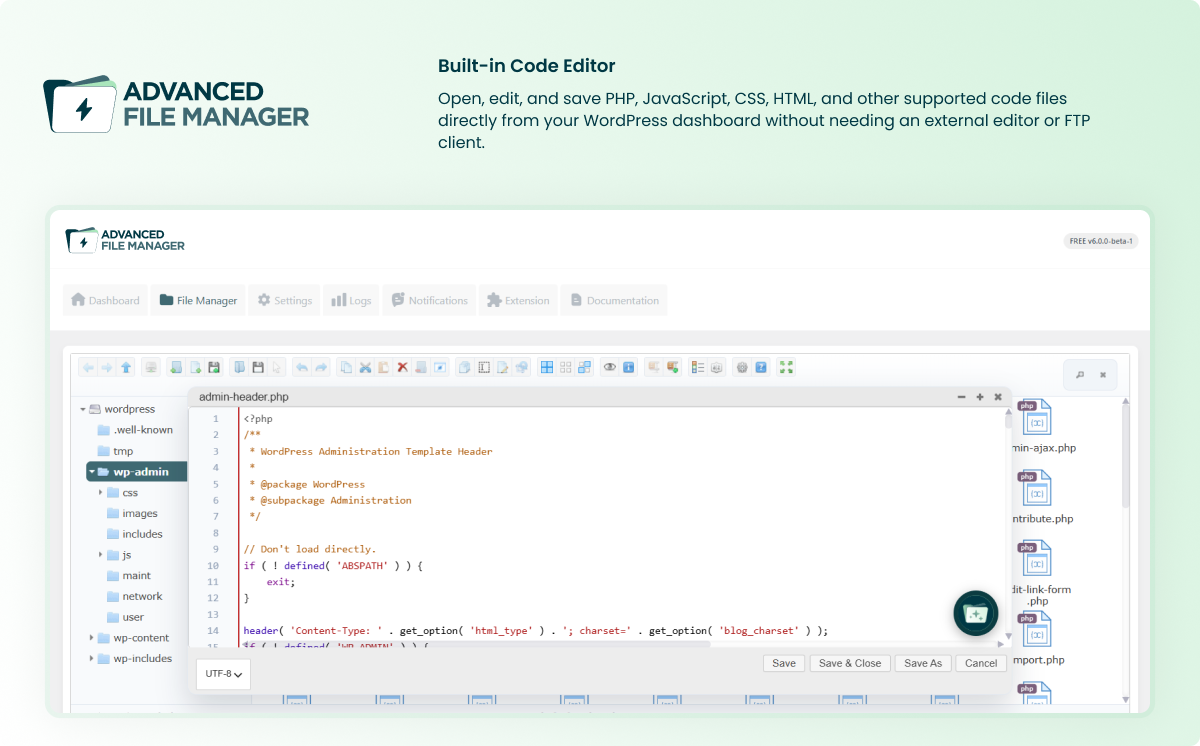Screen dimensions: 1200x746
Task: Click the 'exit;' code line in editor
Action: pyautogui.click(x=279, y=581)
